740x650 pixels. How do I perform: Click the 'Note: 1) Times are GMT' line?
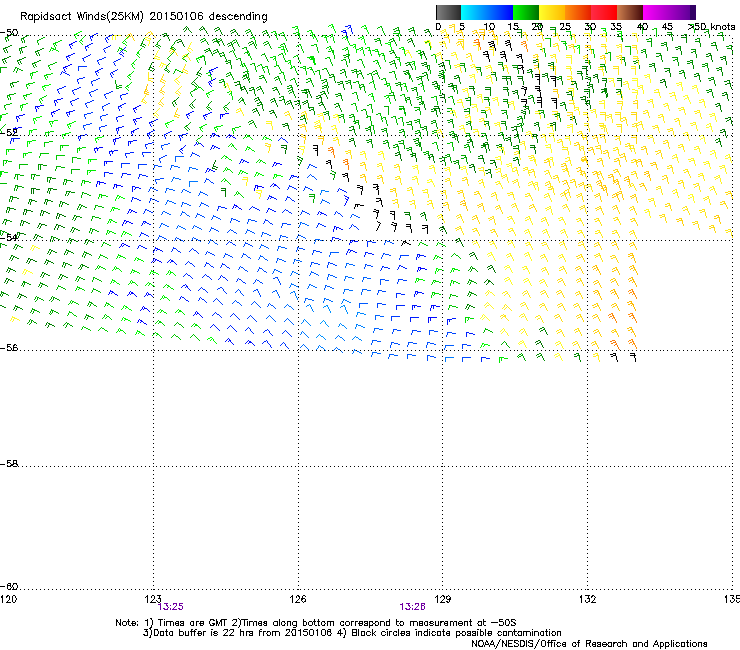click(316, 623)
